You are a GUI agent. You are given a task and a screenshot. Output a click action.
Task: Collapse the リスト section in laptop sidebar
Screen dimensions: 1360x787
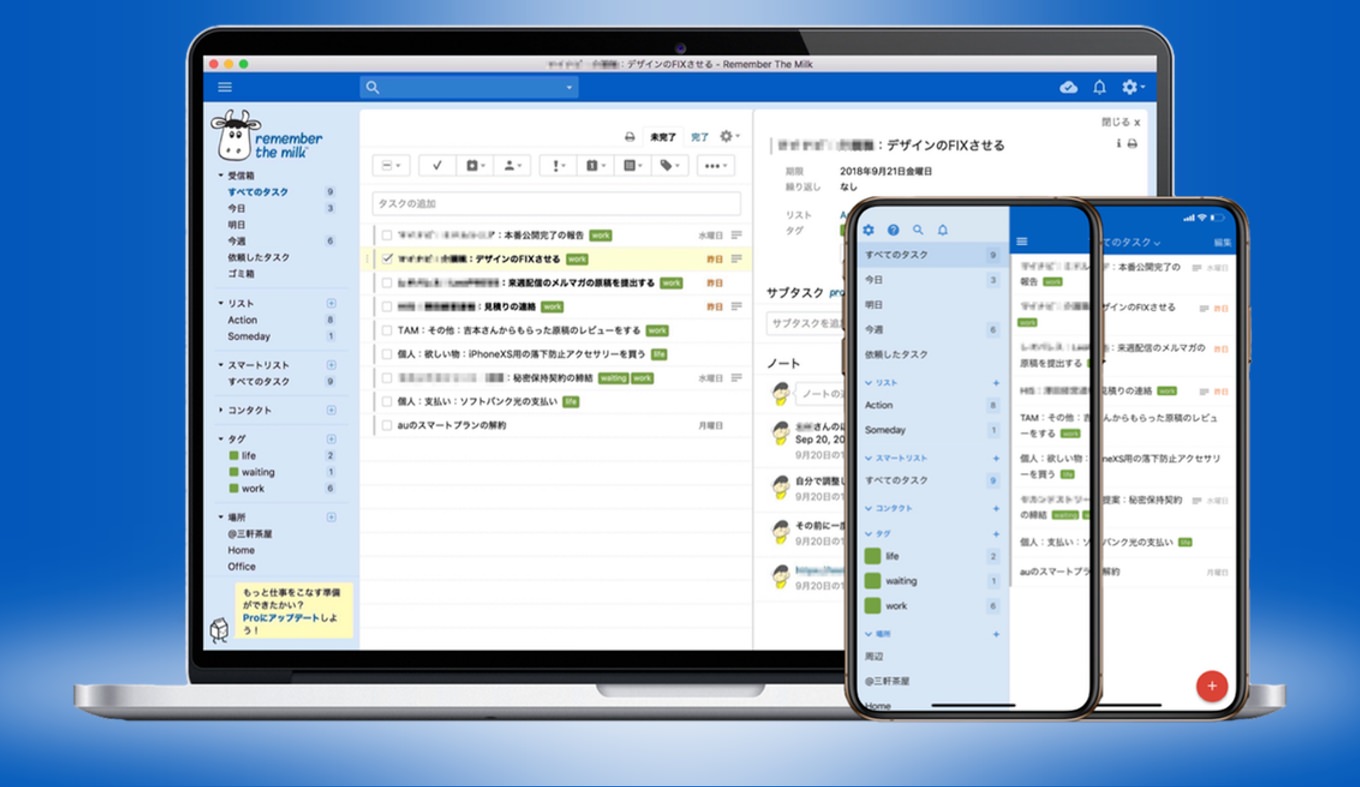click(221, 303)
